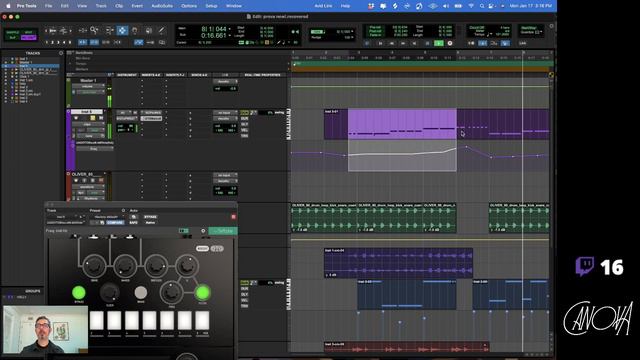Open the Window menu
Image resolution: width=640 pixels, height=360 pixels.
[233, 6]
